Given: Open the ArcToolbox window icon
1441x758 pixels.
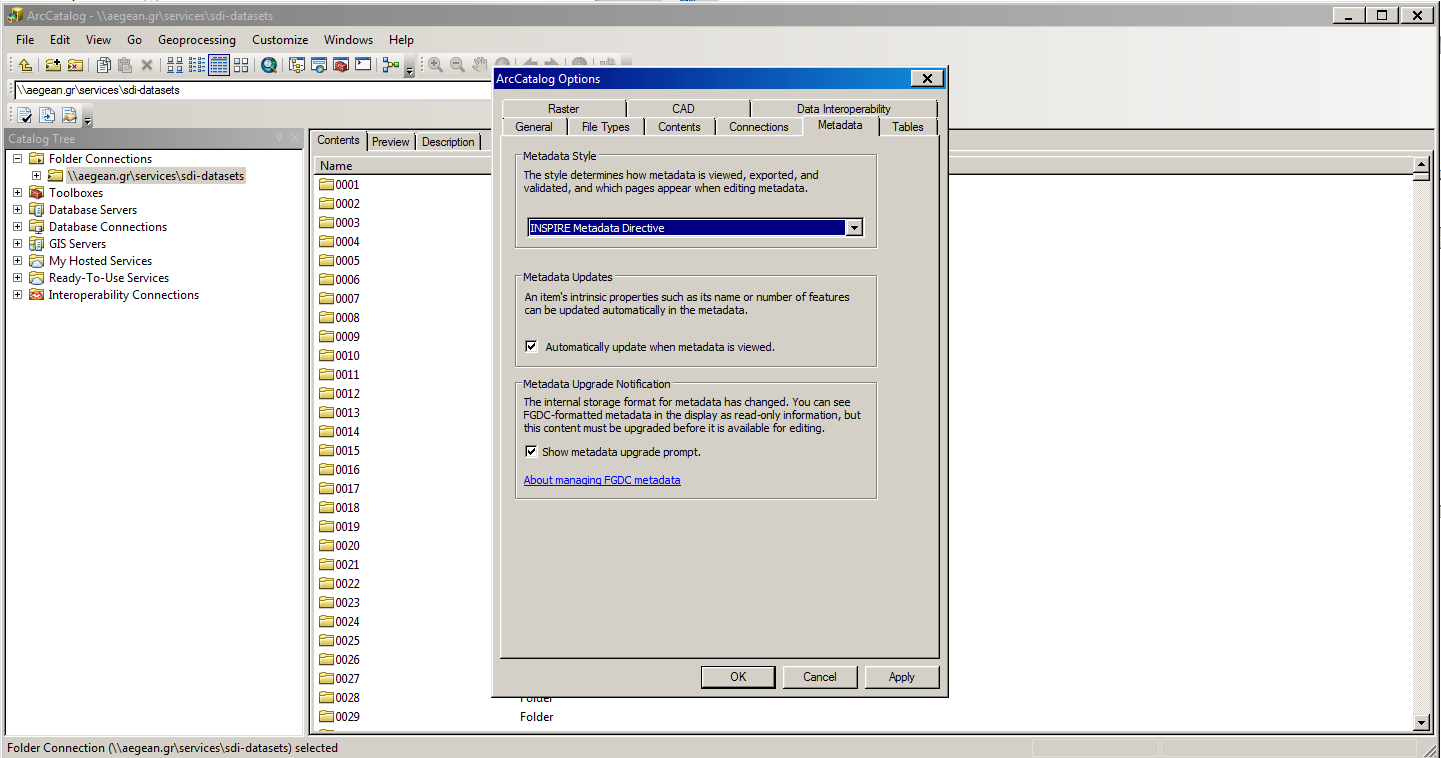Looking at the screenshot, I should (x=341, y=65).
